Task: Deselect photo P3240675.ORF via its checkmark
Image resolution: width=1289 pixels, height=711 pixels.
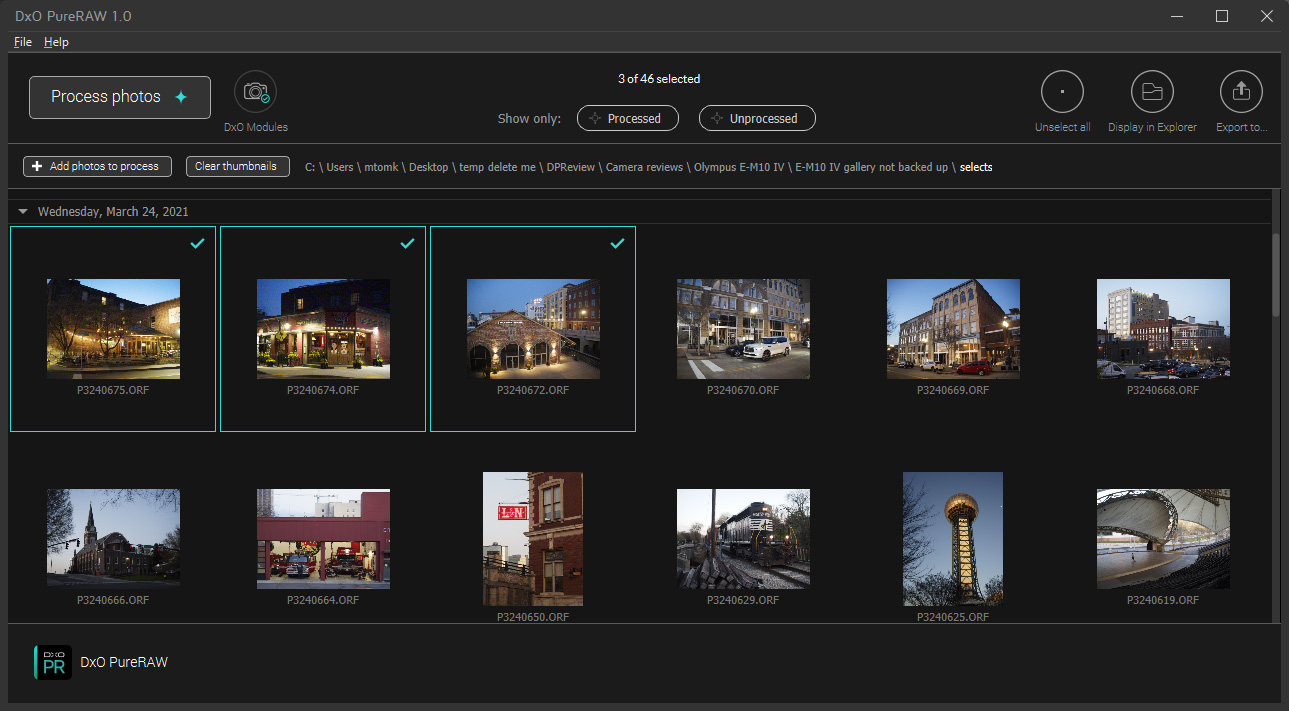Action: [197, 243]
